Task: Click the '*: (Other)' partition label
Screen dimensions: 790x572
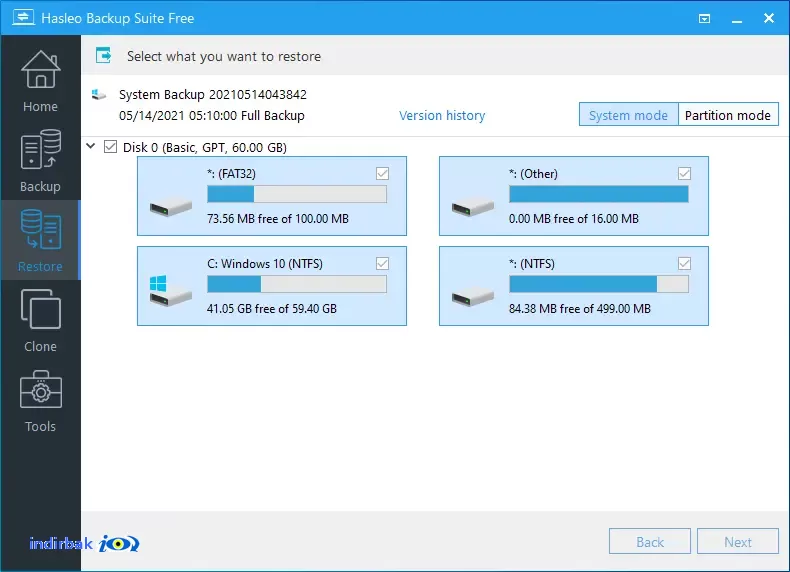Action: (533, 174)
